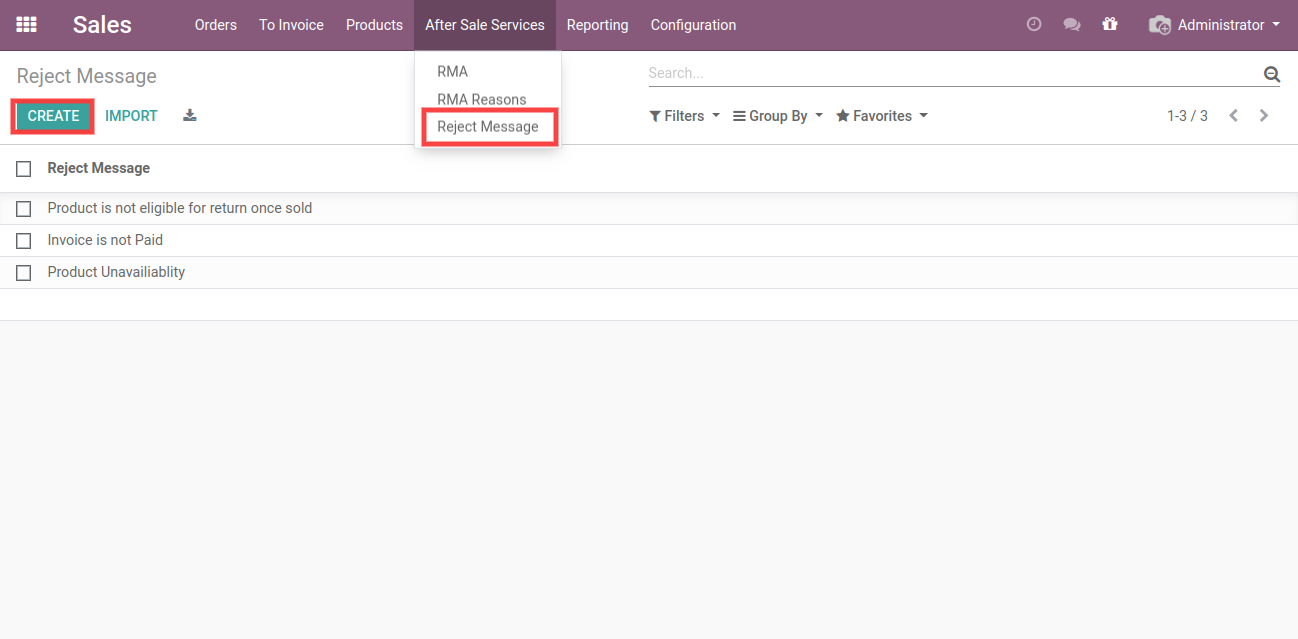The width and height of the screenshot is (1298, 639).
Task: Click the export download icon
Action: point(190,116)
